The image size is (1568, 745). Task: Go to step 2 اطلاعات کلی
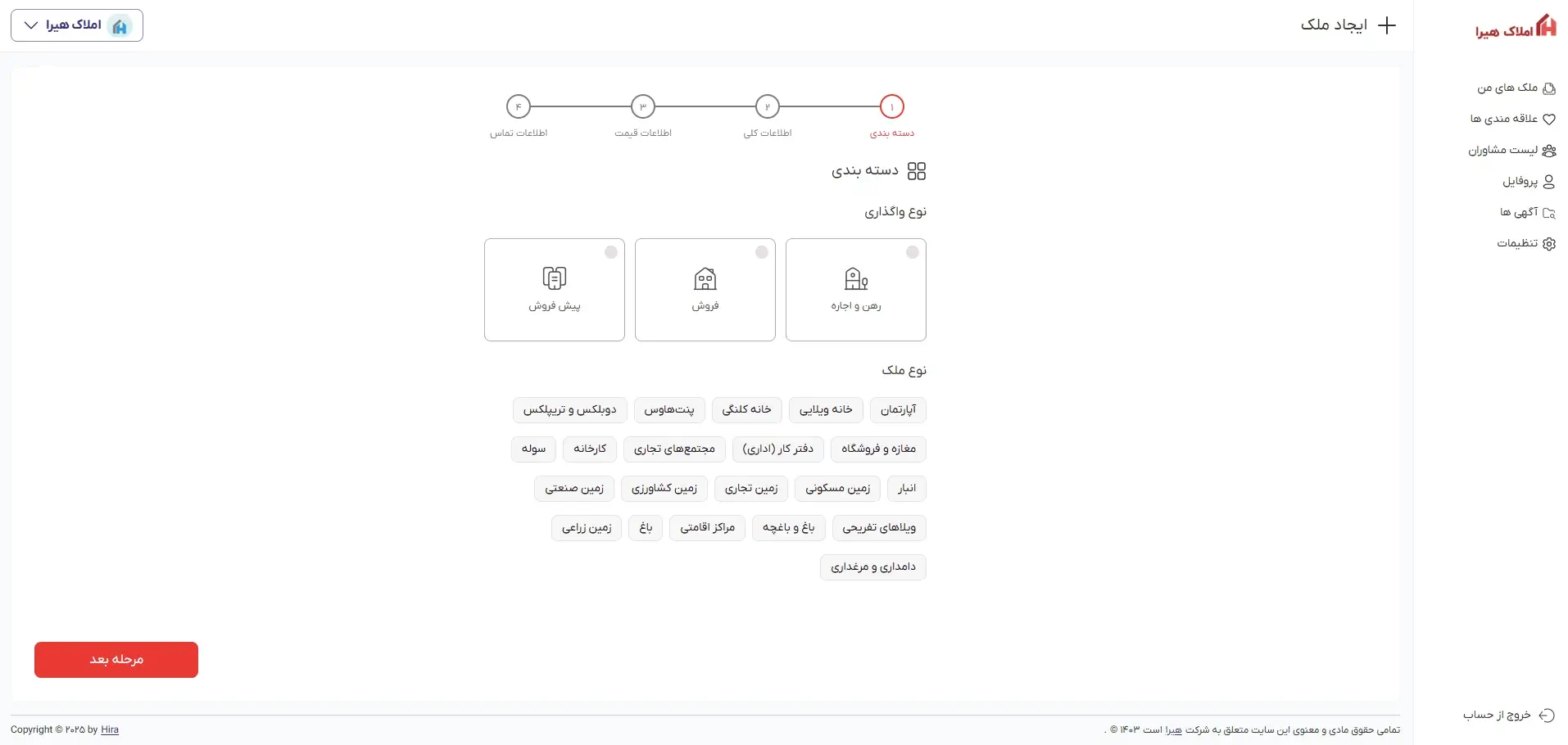[767, 107]
